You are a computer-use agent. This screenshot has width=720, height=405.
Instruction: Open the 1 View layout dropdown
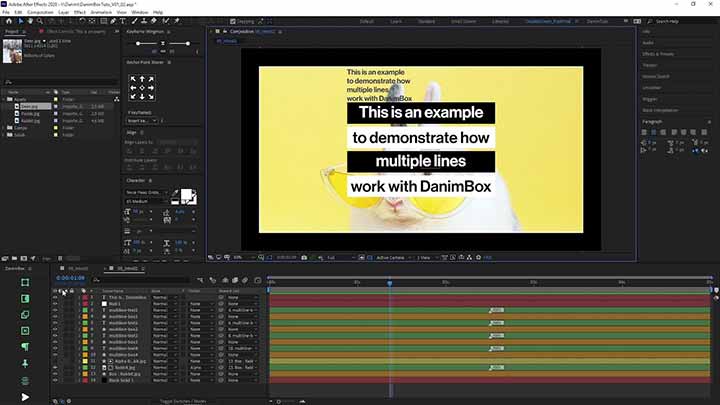pyautogui.click(x=426, y=258)
